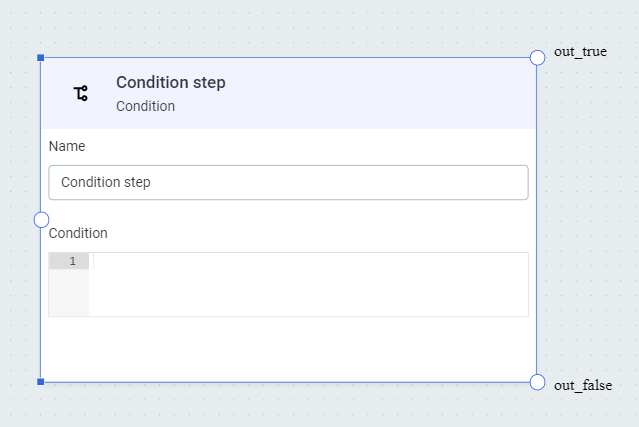639x427 pixels.
Task: Click the "Condition" label above the editor
Action: click(78, 233)
